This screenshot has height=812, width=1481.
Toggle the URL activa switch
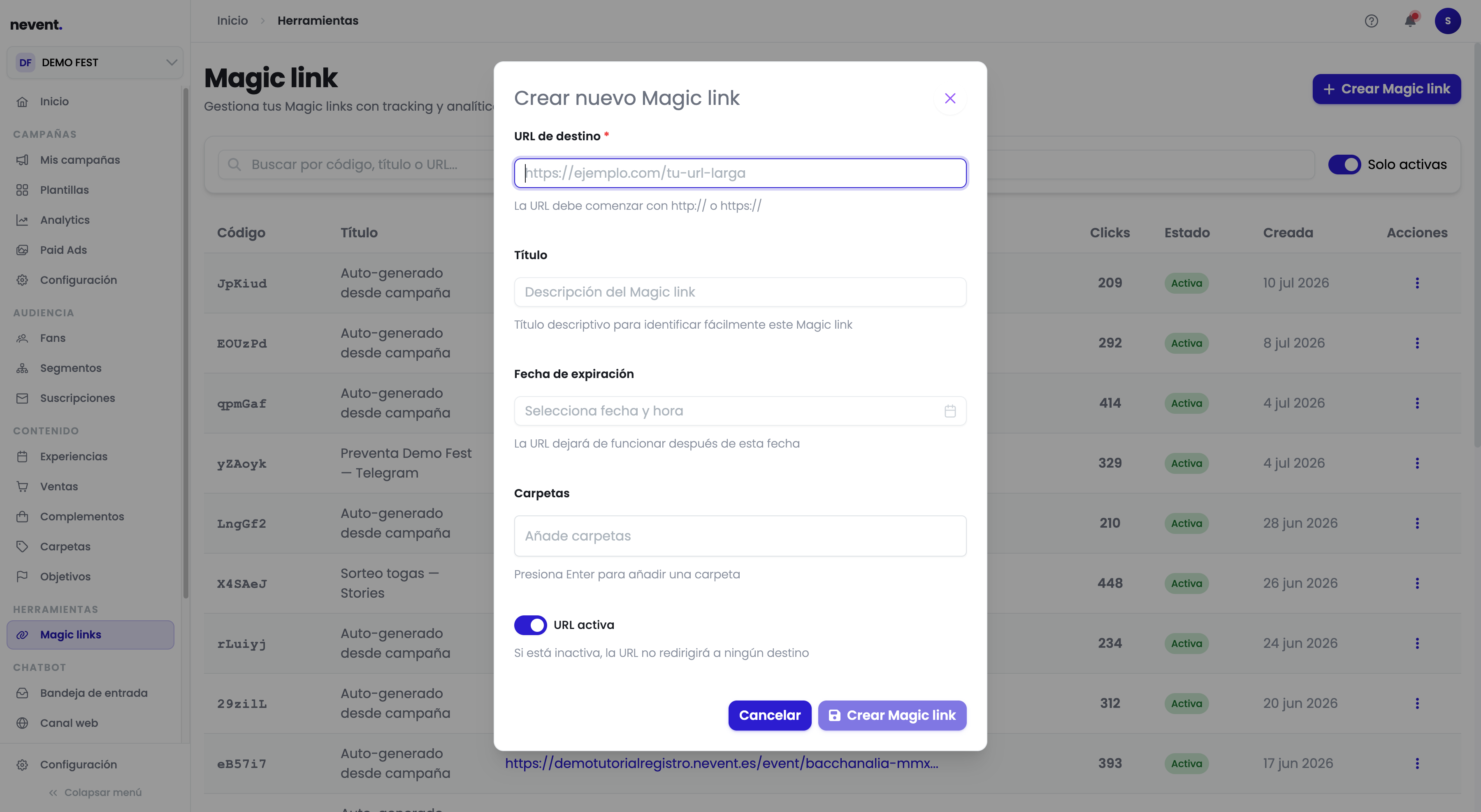click(x=530, y=625)
